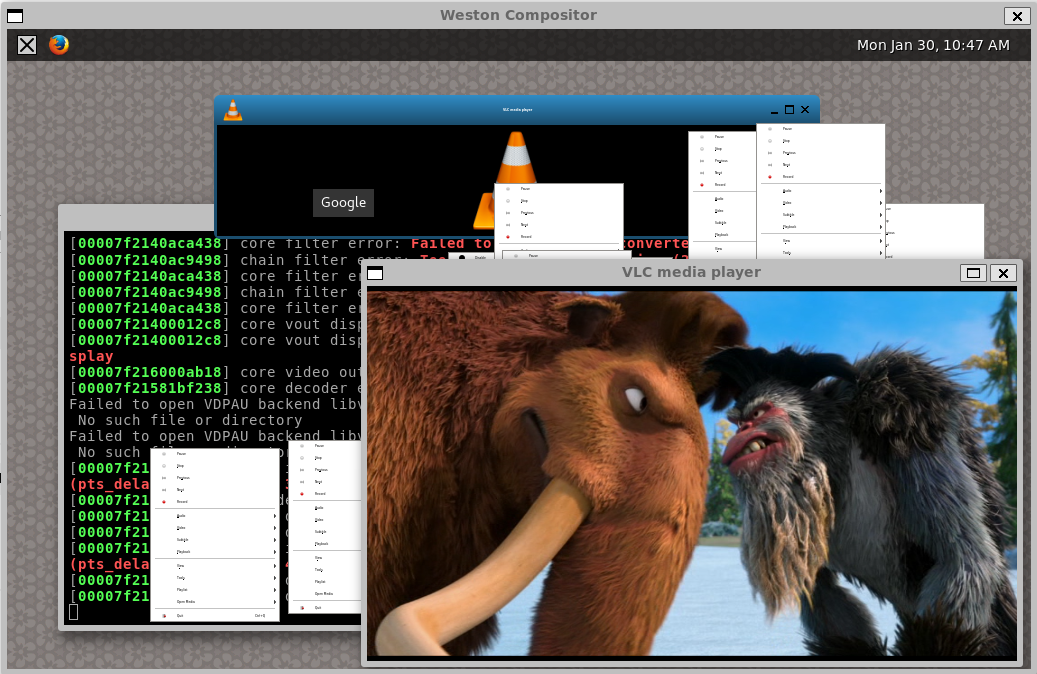The width and height of the screenshot is (1037, 674).
Task: Minimize the blue VLC media player window
Action: pyautogui.click(x=774, y=110)
